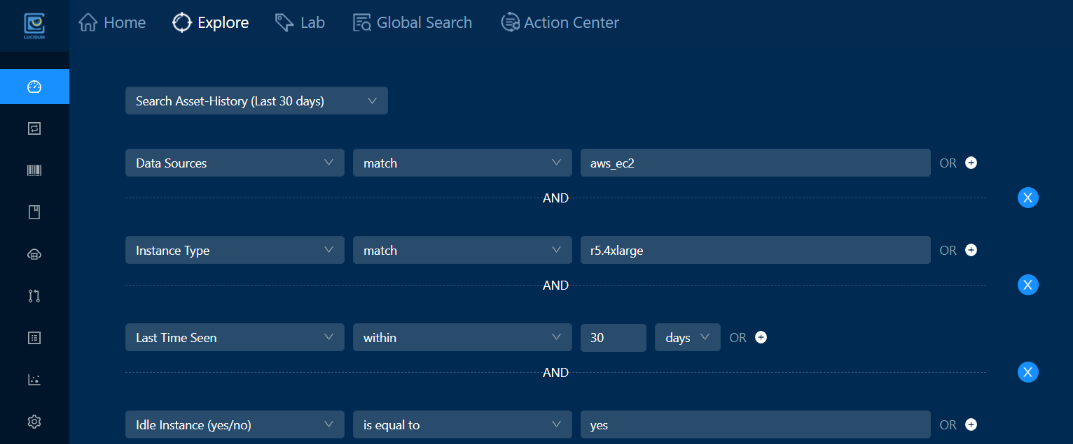
Task: Go to Action Center
Action: (560, 23)
